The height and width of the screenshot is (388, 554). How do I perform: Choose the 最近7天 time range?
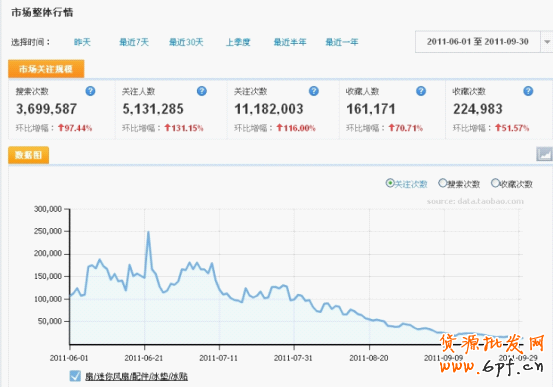(134, 42)
